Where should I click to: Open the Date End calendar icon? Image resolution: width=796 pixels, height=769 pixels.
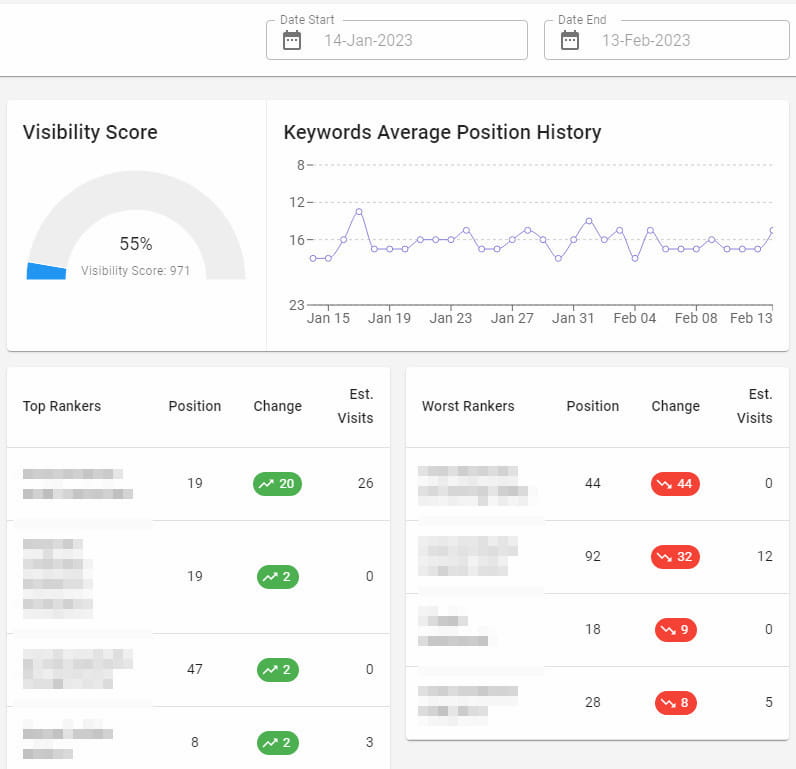pos(570,40)
